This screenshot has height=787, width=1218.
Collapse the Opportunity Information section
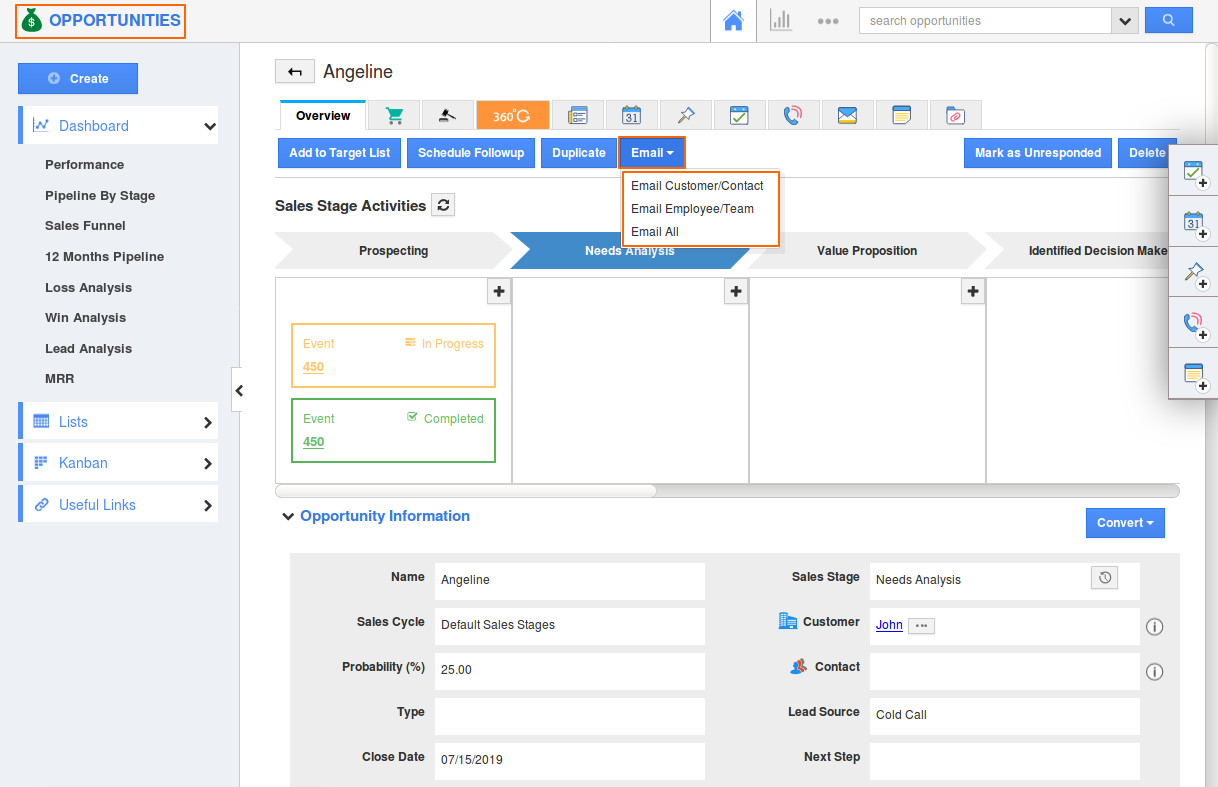(288, 517)
